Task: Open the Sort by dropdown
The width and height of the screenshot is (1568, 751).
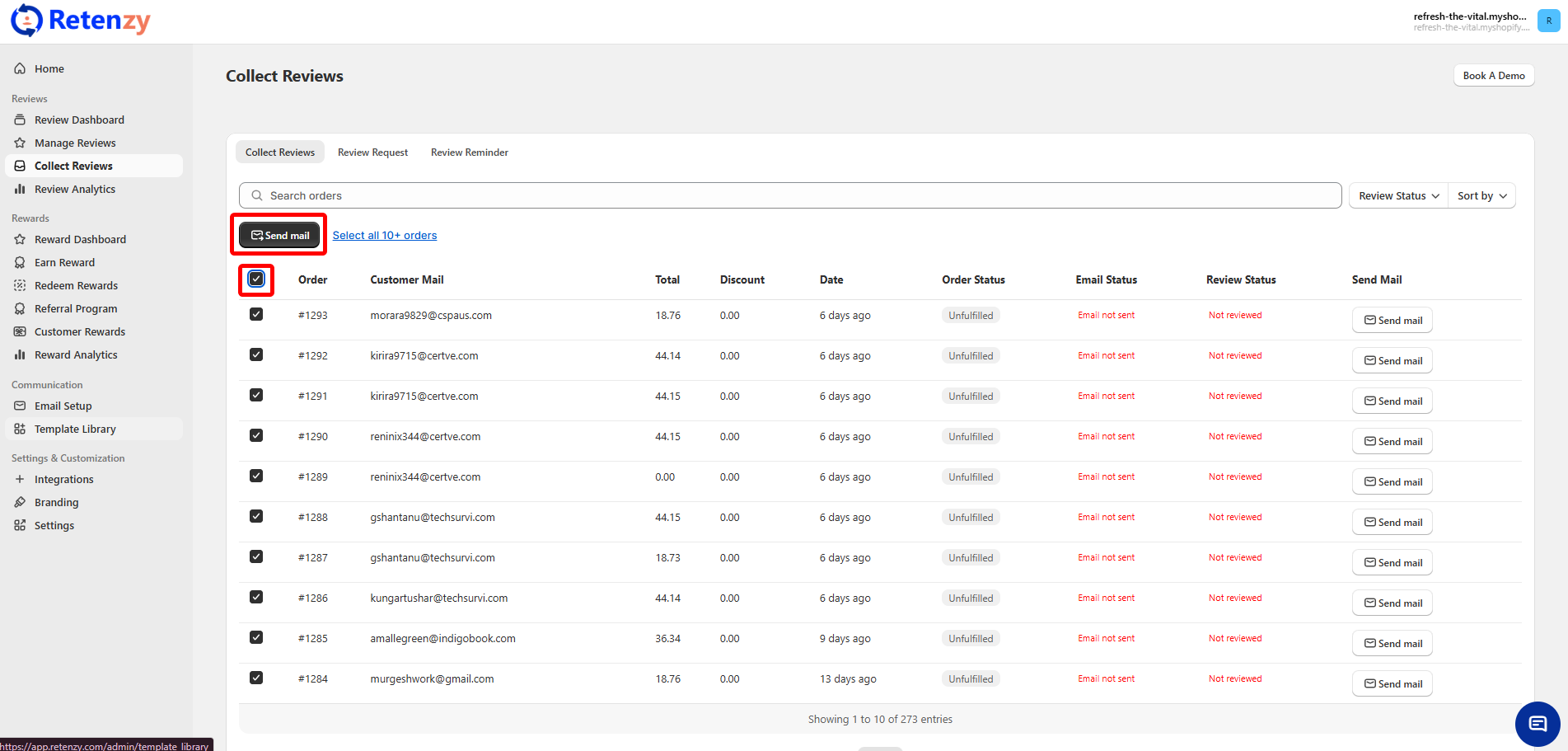Action: coord(1481,195)
